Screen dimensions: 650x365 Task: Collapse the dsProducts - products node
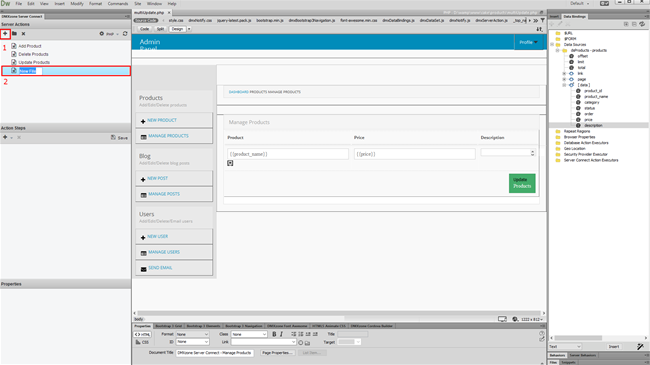[558, 50]
